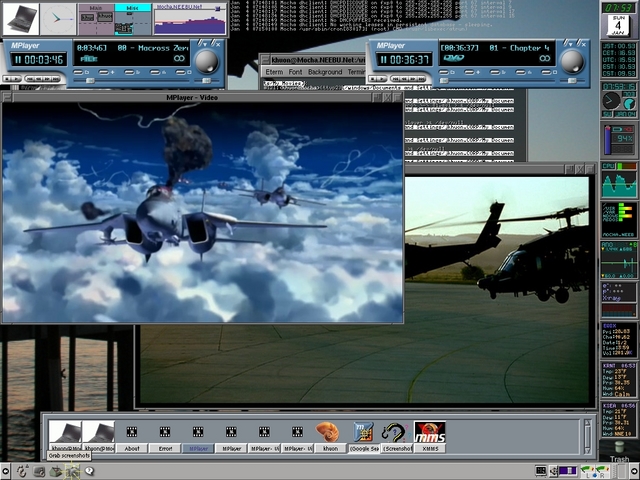Click the plus-icon oval button in Macross MPlayer

pyautogui.click(x=106, y=72)
